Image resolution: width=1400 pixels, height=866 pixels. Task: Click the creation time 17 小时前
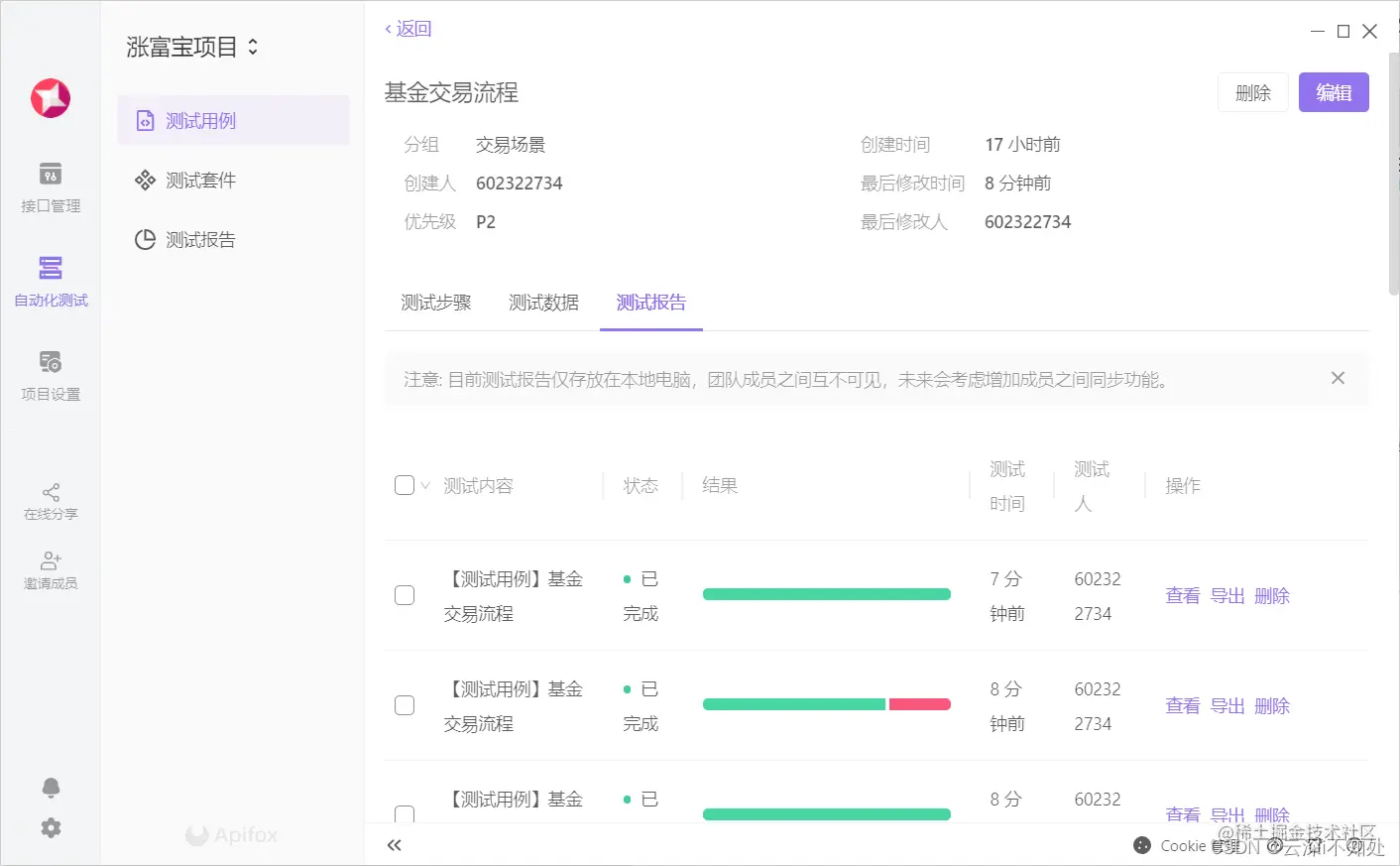[1022, 145]
